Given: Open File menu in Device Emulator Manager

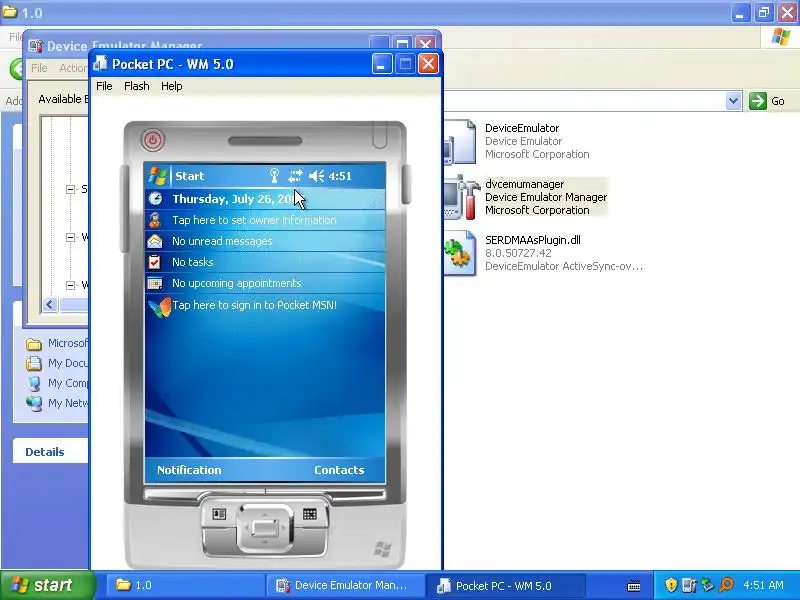Looking at the screenshot, I should click(39, 68).
